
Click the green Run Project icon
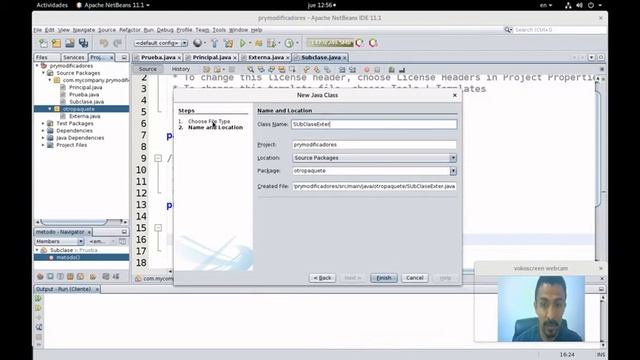click(243, 43)
